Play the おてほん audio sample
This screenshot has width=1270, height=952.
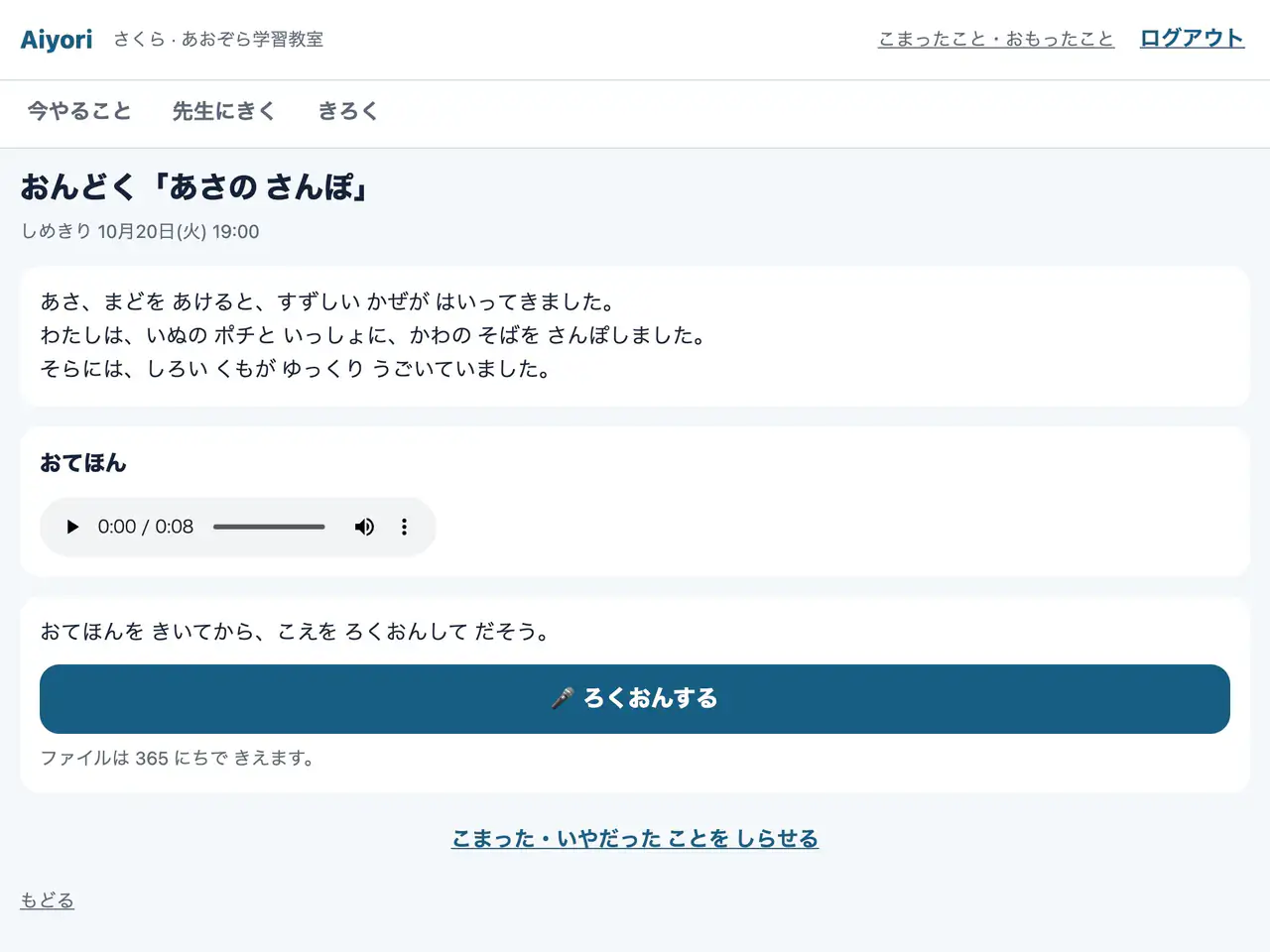point(72,527)
